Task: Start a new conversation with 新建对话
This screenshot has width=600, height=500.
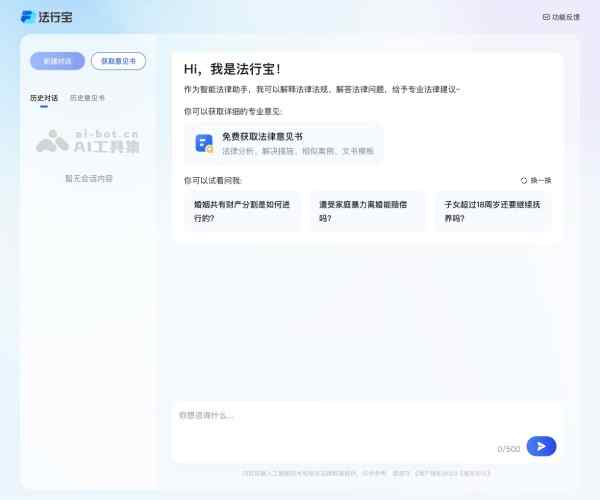Action: click(x=57, y=61)
